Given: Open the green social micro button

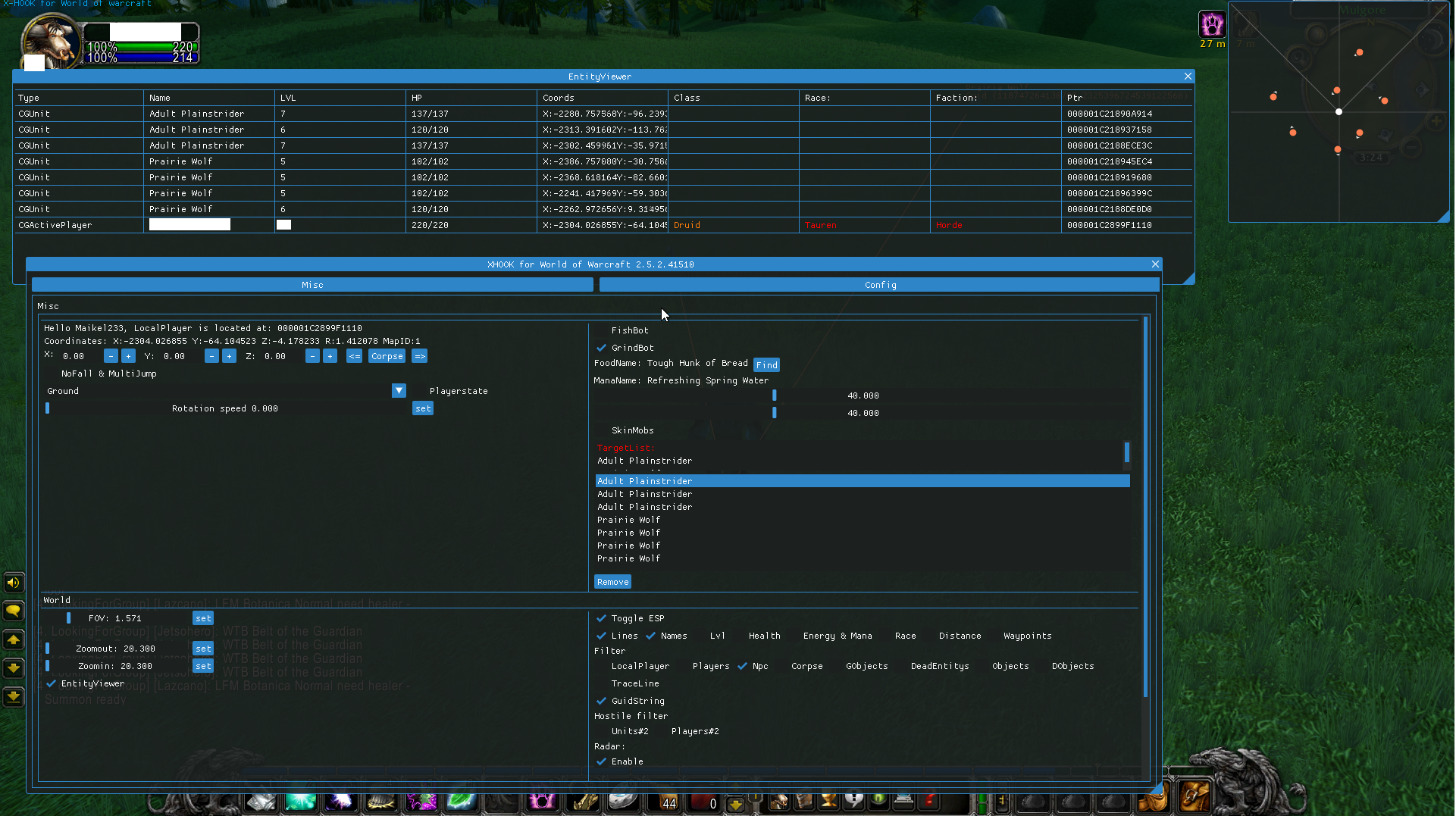Looking at the screenshot, I should click(878, 801).
